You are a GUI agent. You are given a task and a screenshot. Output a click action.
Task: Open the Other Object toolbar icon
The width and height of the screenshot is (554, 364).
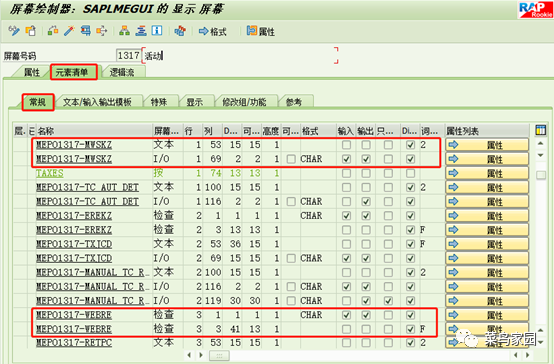pos(53,31)
